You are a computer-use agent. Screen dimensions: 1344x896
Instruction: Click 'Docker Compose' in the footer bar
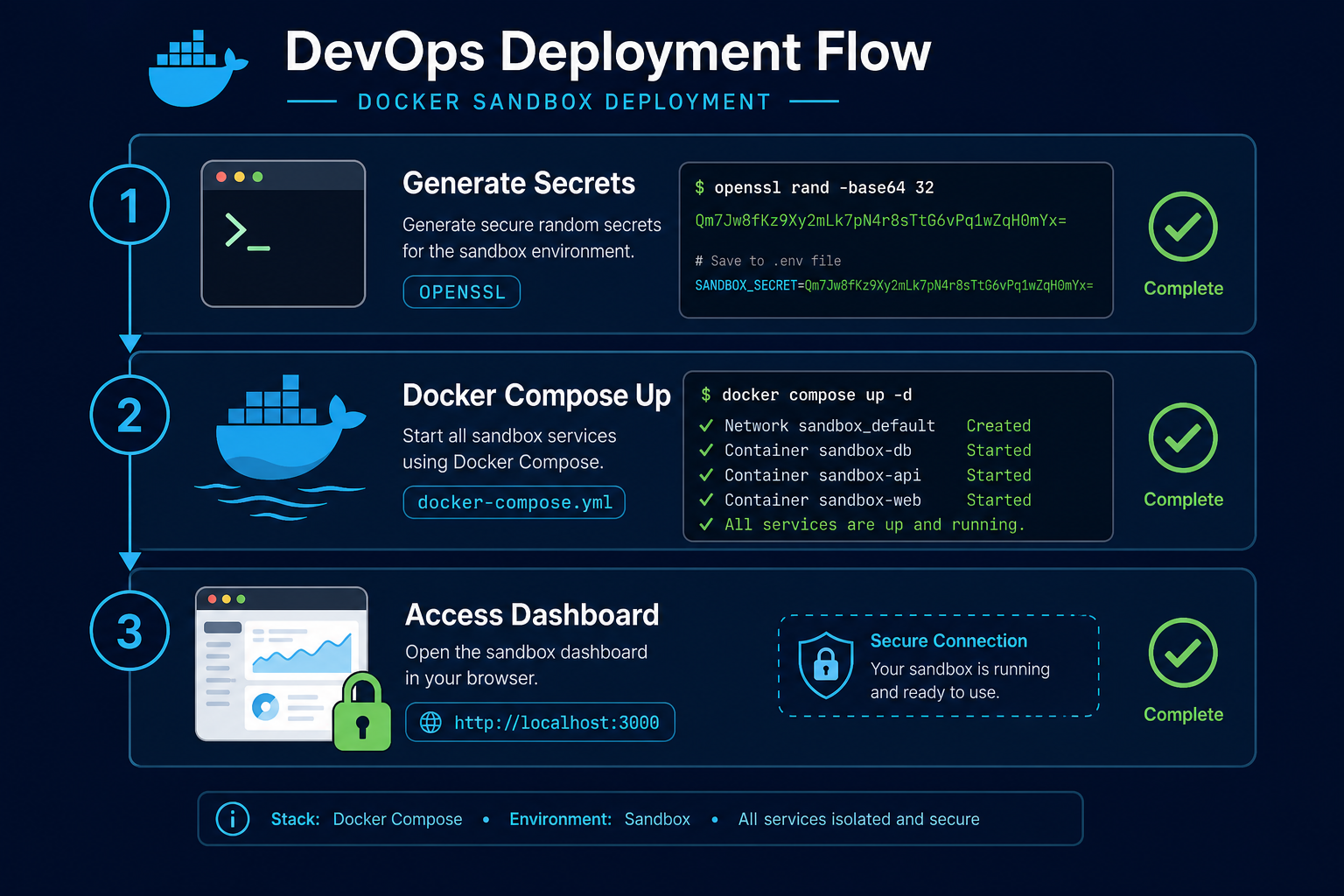click(397, 819)
